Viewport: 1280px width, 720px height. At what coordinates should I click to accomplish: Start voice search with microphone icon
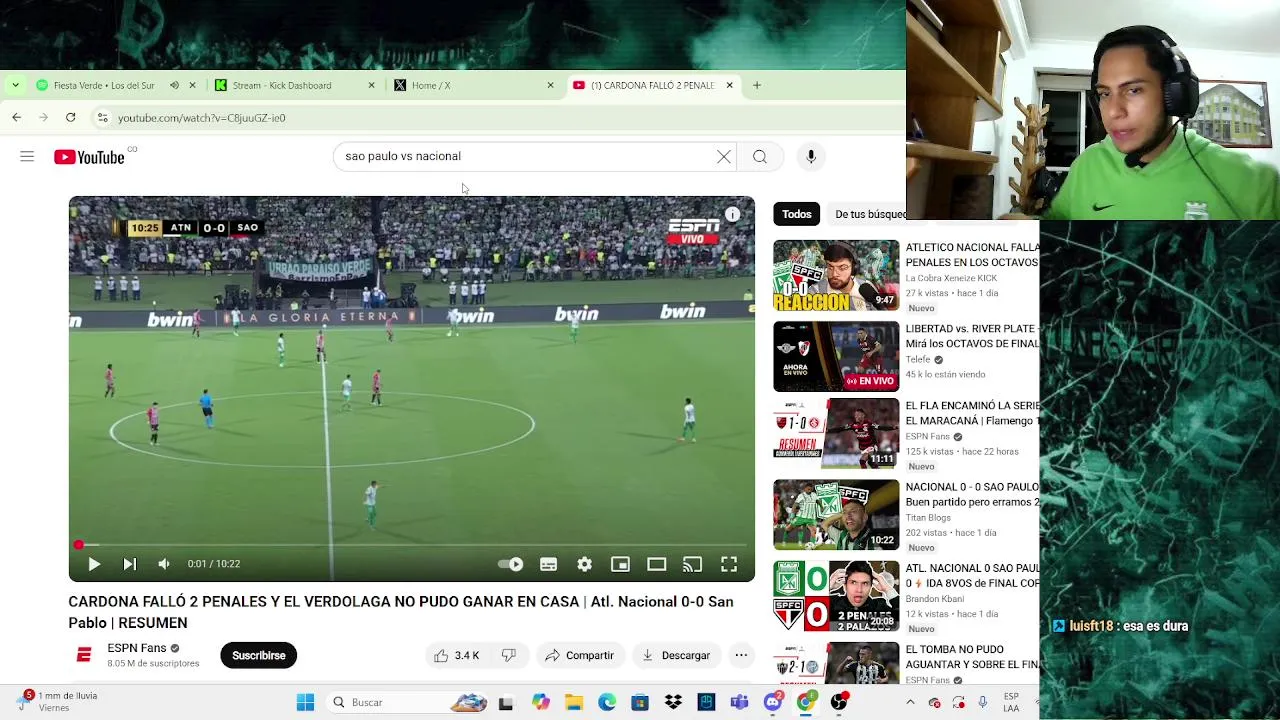(811, 157)
